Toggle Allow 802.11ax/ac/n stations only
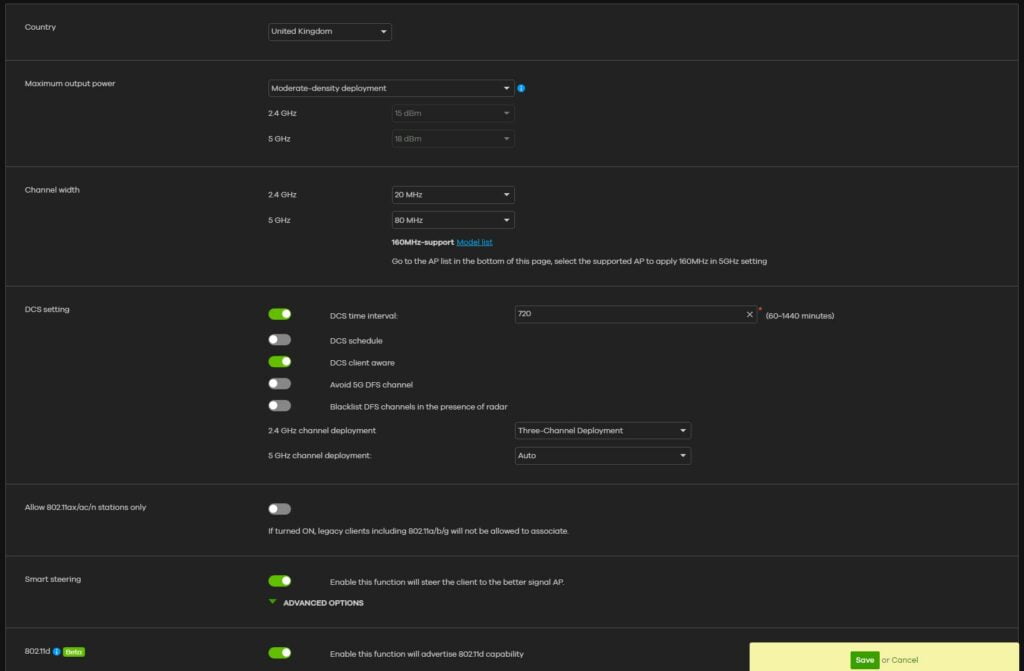 point(279,509)
